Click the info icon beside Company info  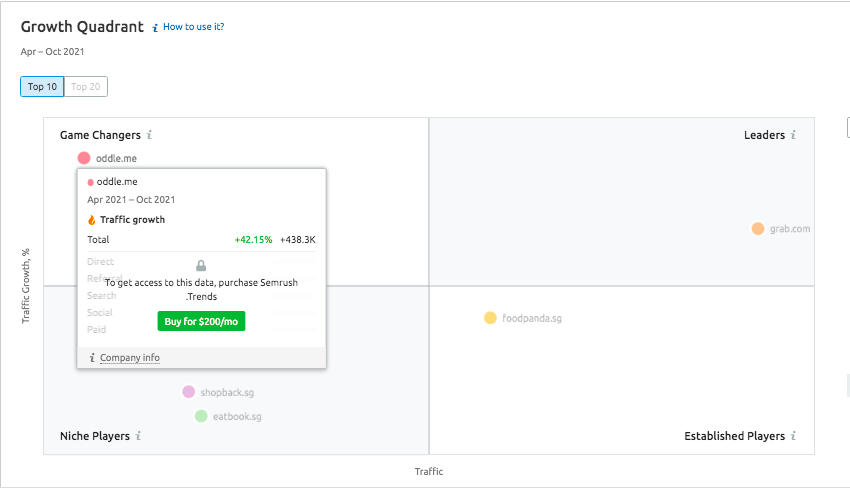(x=92, y=358)
